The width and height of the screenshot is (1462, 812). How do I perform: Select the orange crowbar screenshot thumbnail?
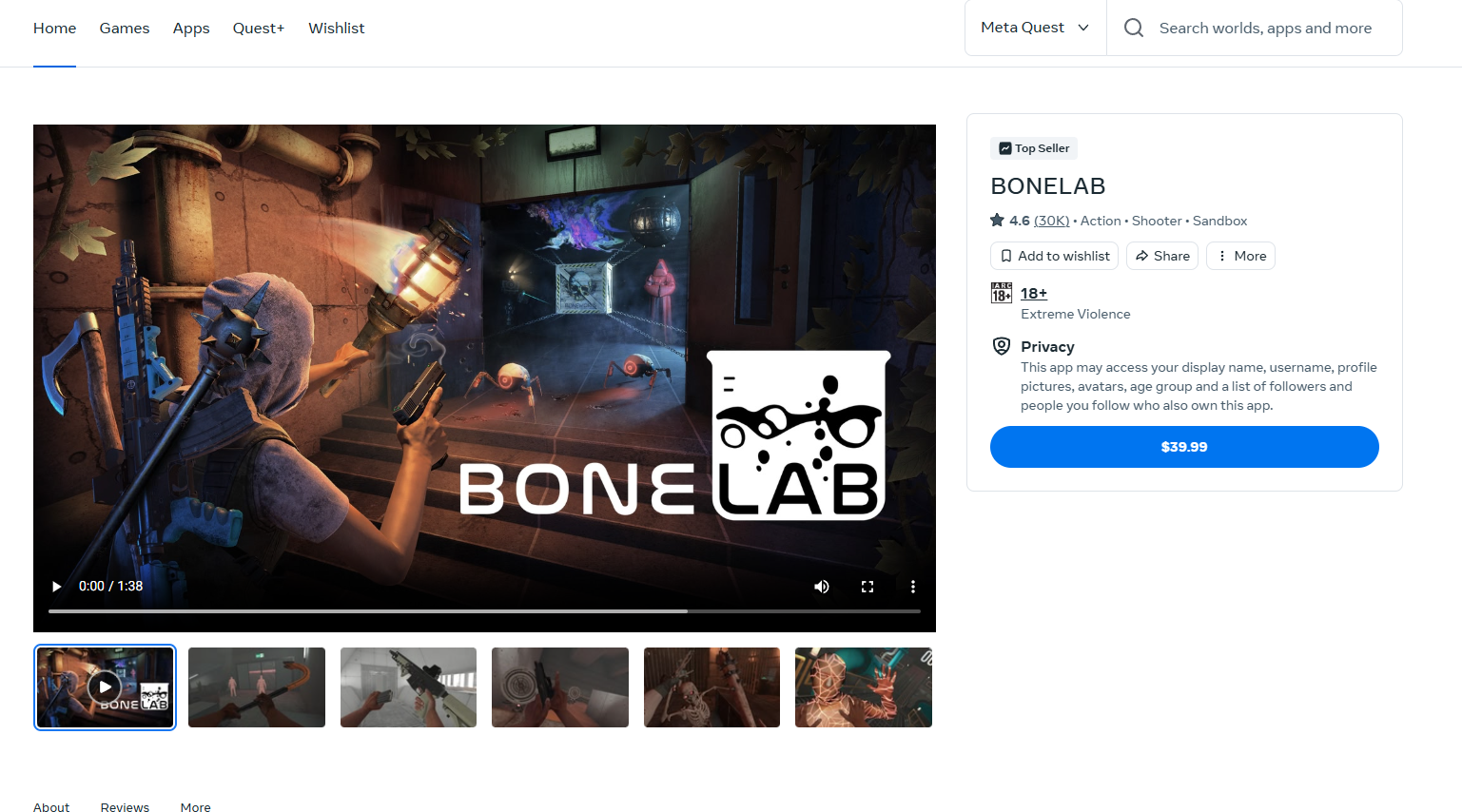pos(257,687)
